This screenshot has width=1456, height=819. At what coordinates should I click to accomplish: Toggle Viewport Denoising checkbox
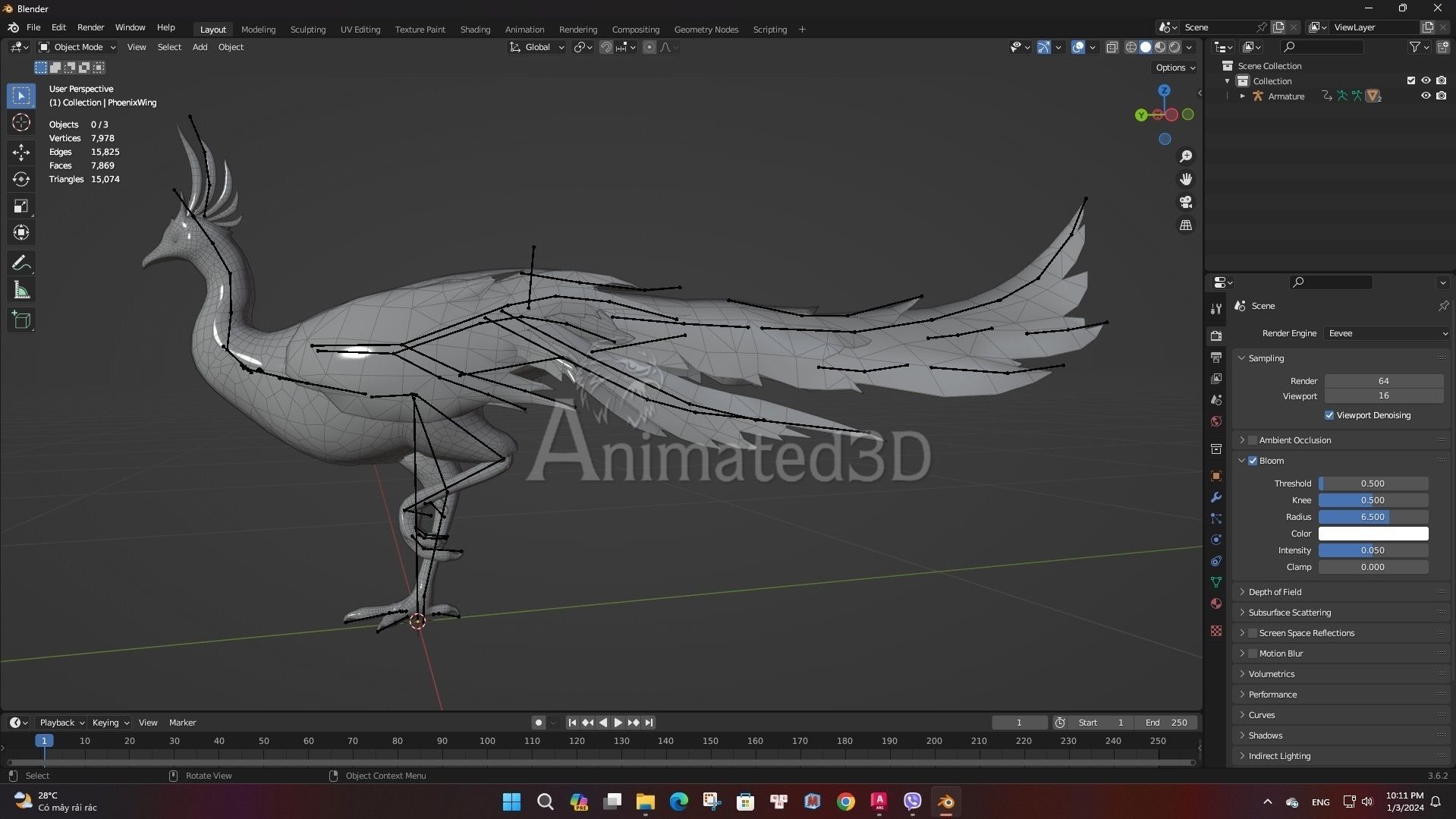tap(1329, 415)
